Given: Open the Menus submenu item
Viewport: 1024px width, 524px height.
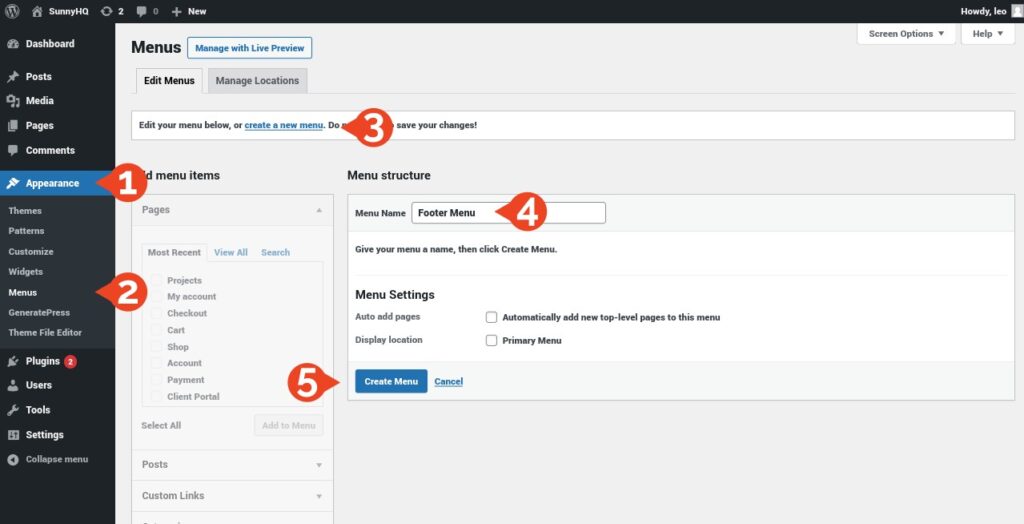Looking at the screenshot, I should click(x=23, y=293).
